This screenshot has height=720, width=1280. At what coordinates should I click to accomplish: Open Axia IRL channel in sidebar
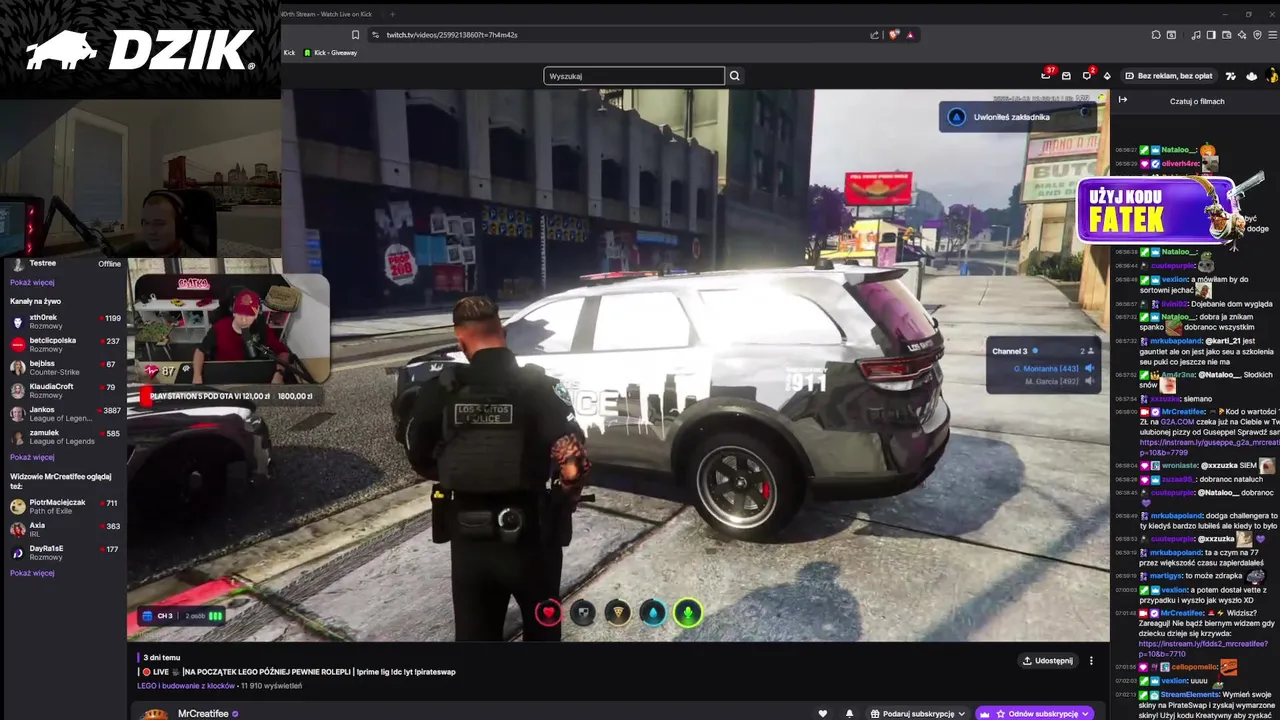[65, 529]
